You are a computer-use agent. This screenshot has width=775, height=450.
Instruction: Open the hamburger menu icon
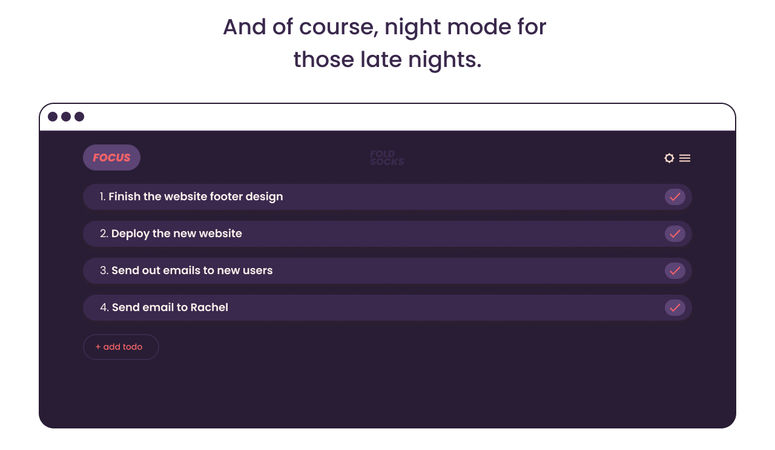click(x=685, y=158)
